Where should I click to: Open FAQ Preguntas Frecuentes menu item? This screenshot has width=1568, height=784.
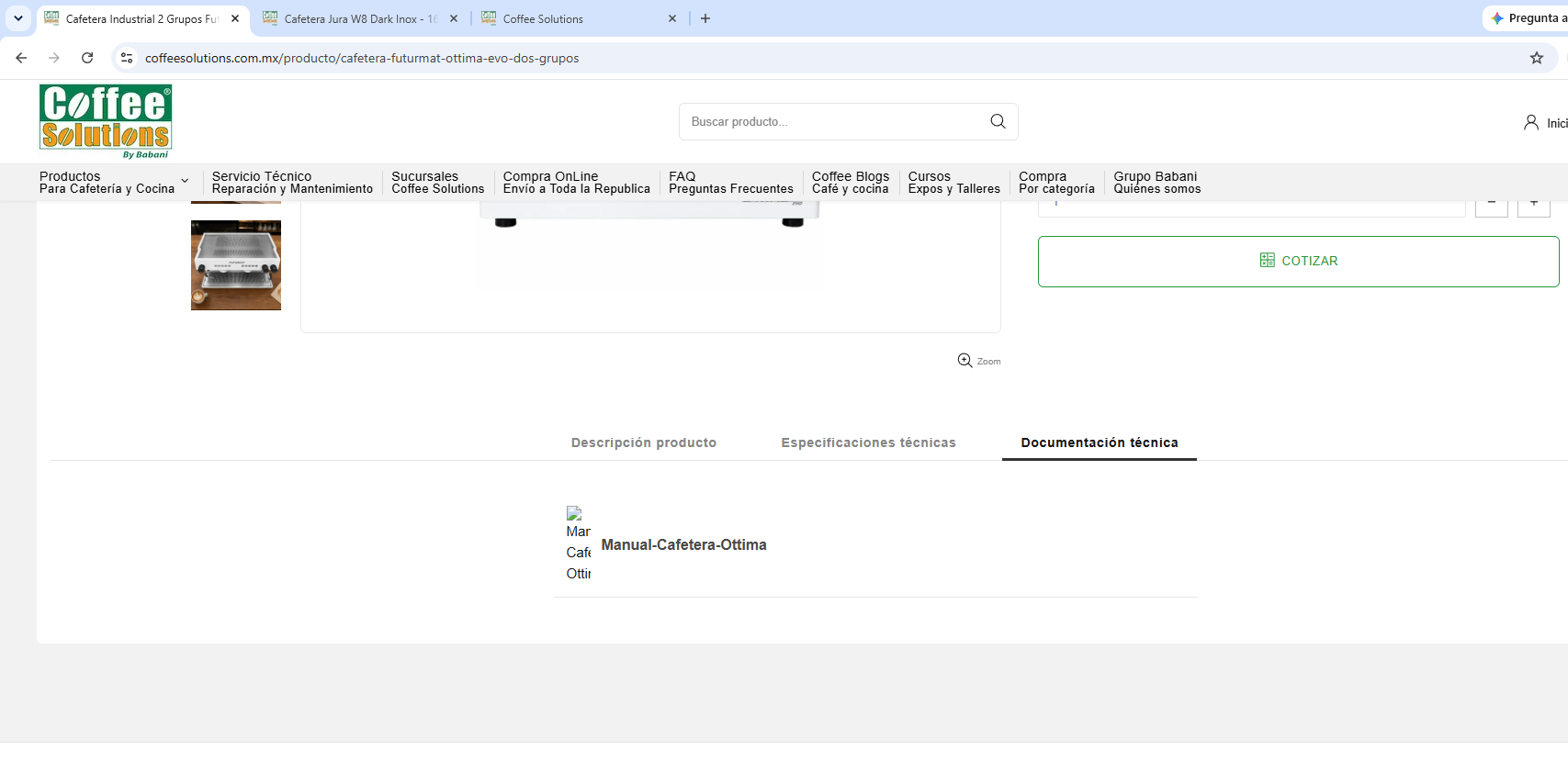[730, 182]
